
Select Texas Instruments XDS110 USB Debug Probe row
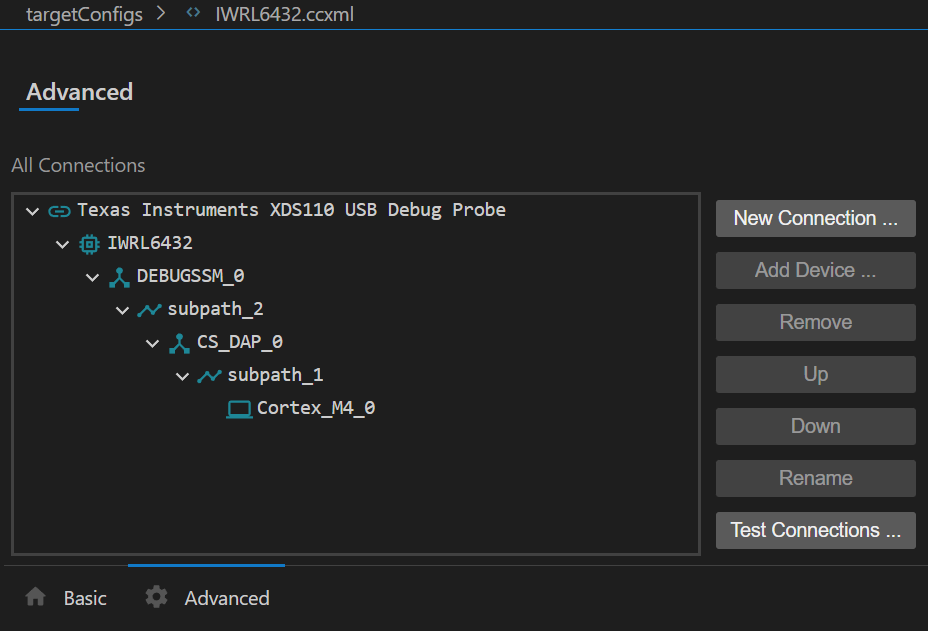[356, 211]
